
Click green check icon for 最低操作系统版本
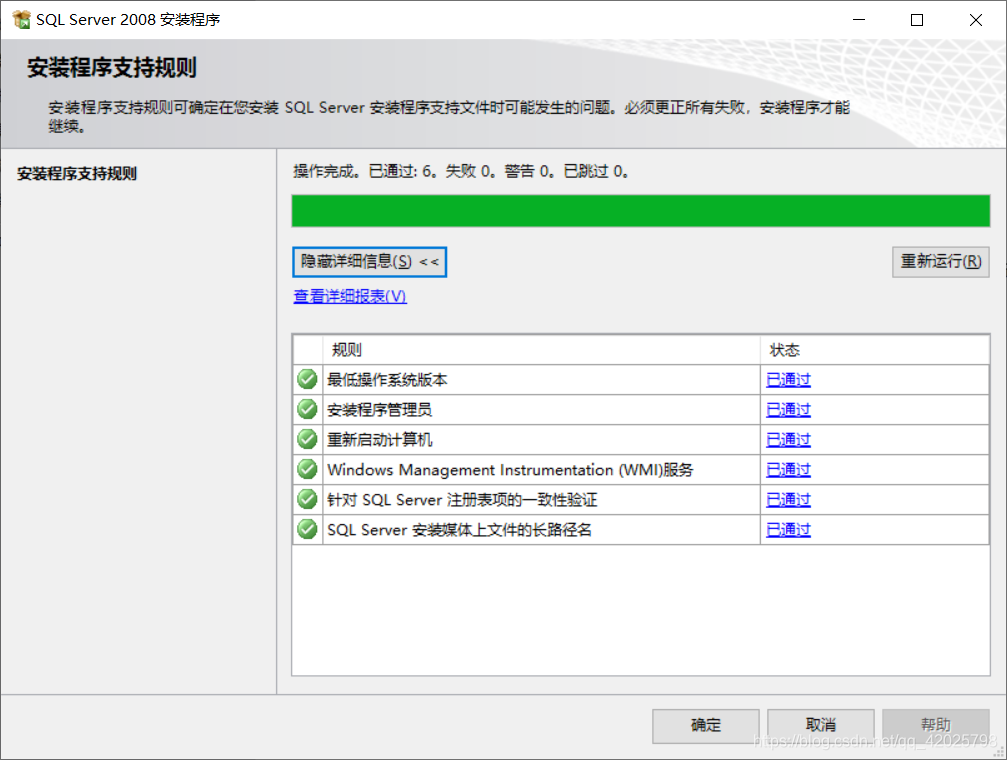308,379
